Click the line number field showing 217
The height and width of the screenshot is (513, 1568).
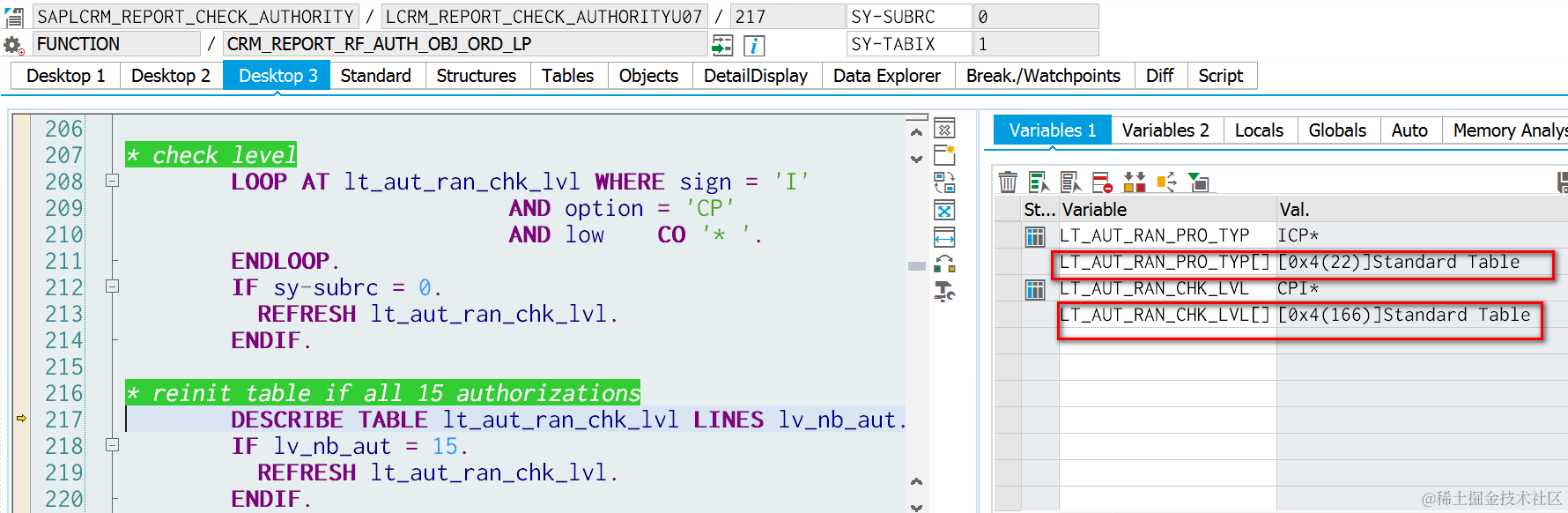pyautogui.click(x=788, y=17)
